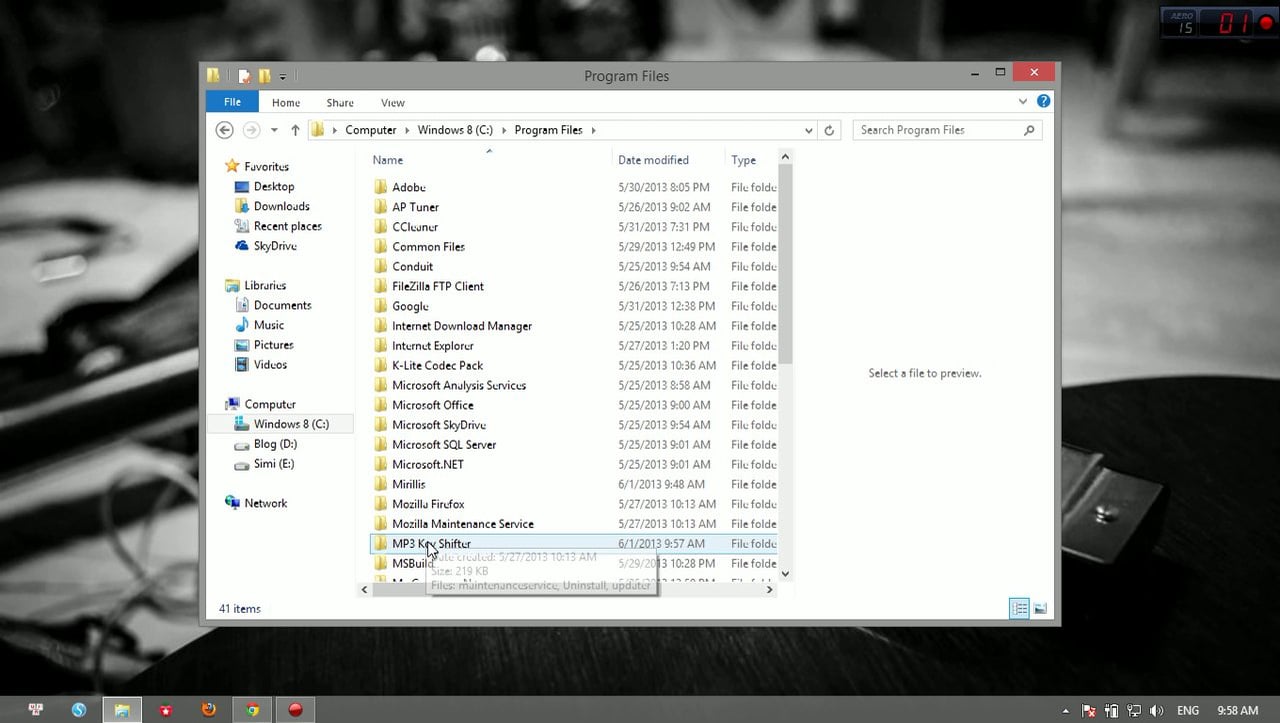
Task: Select the CCleaner folder icon
Action: 380,227
